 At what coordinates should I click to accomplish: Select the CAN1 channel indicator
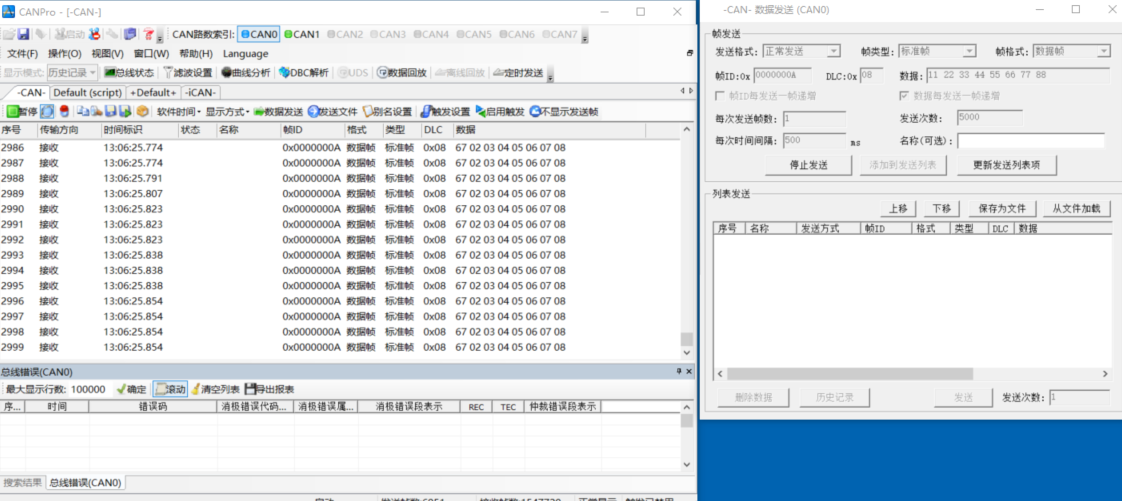pos(302,34)
